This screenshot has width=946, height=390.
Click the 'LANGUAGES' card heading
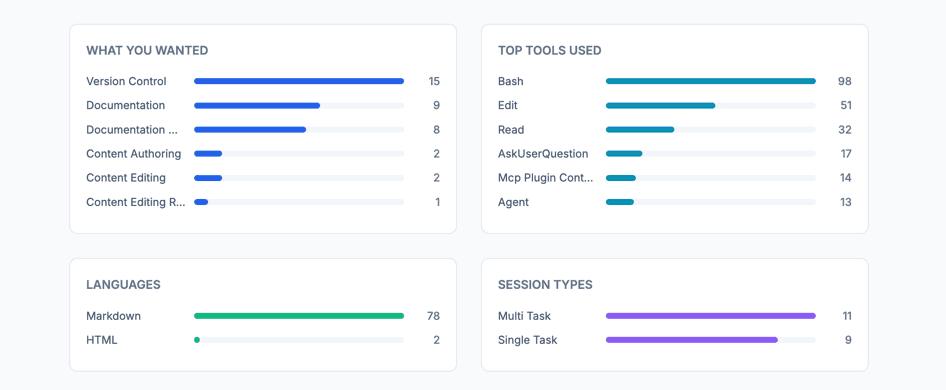click(123, 285)
